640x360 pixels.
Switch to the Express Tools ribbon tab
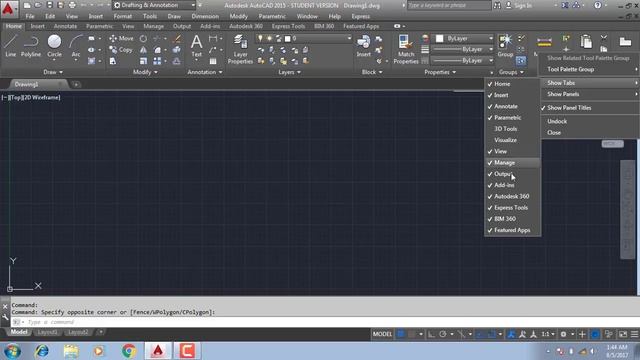click(x=288, y=26)
